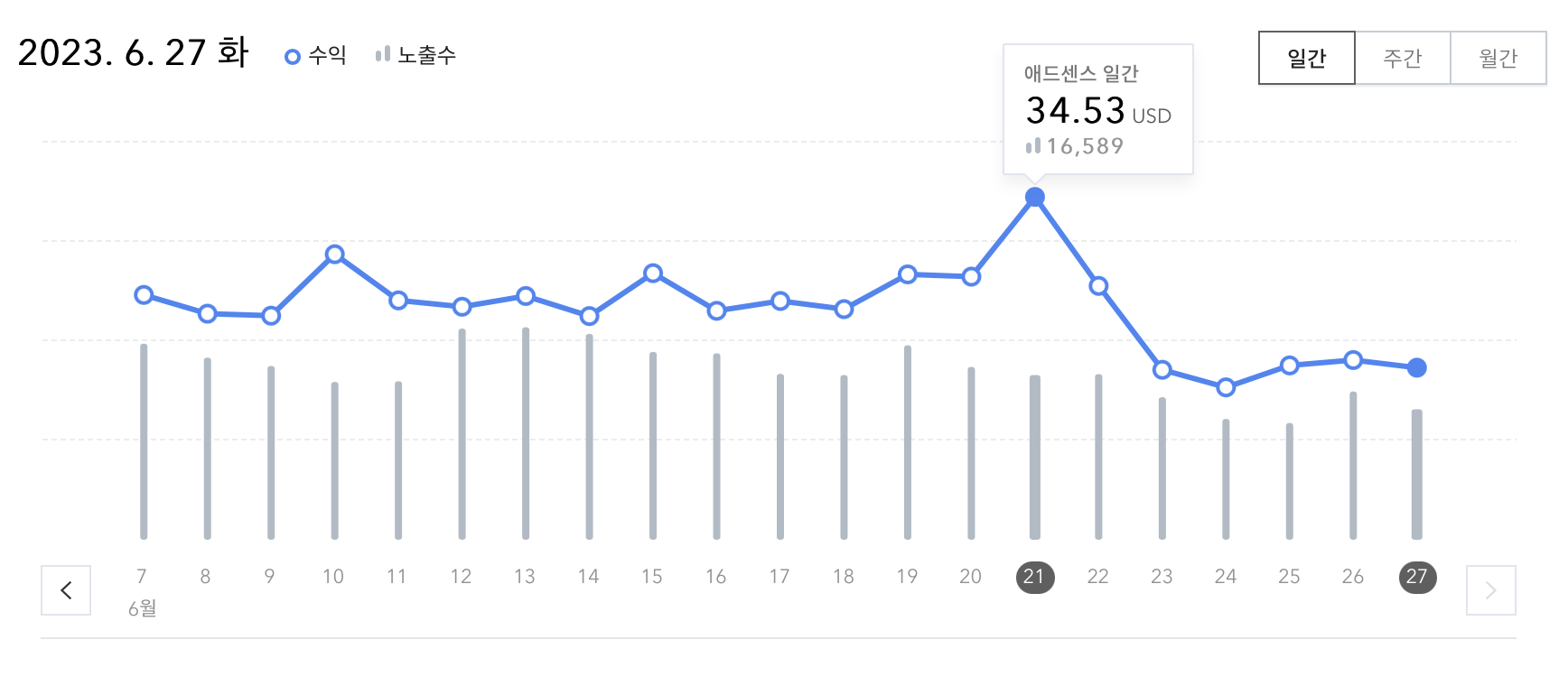The image size is (1568, 686).
Task: Click the highlighted date 21 label
Action: tap(1034, 578)
